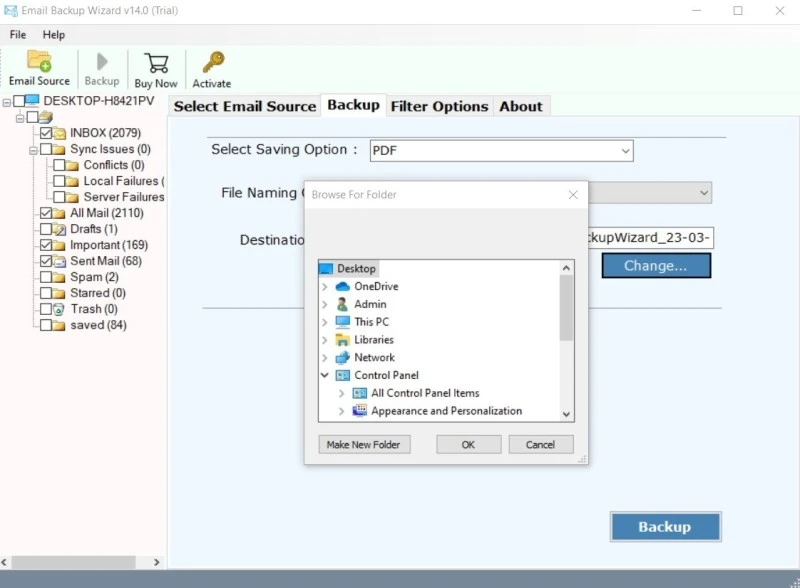The height and width of the screenshot is (588, 800).
Task: Select OneDrive cloud icon in folder tree
Action: pyautogui.click(x=343, y=287)
